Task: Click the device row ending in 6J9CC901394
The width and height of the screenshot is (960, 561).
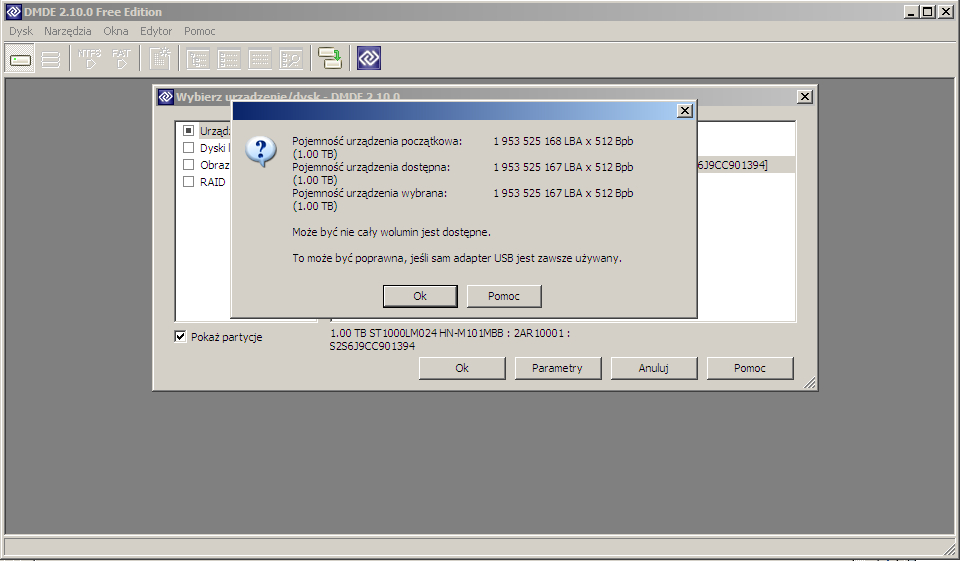Action: (746, 165)
